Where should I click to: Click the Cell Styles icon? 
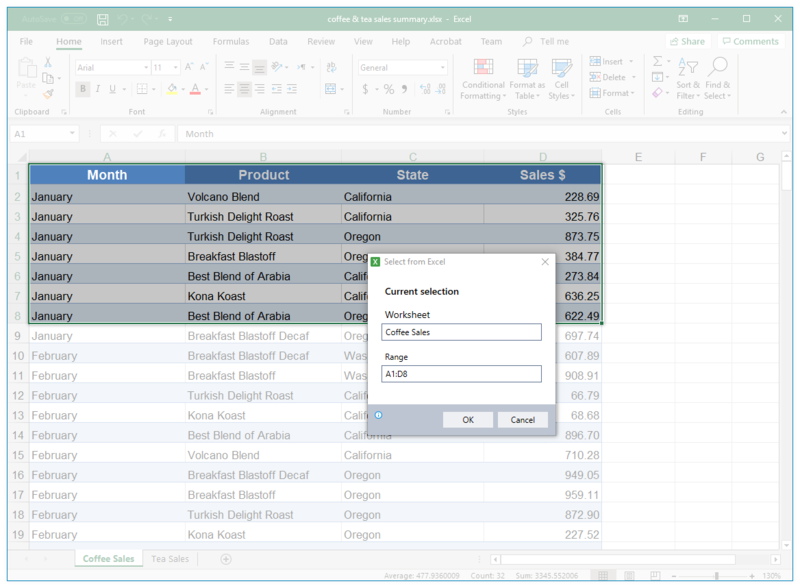tap(562, 68)
